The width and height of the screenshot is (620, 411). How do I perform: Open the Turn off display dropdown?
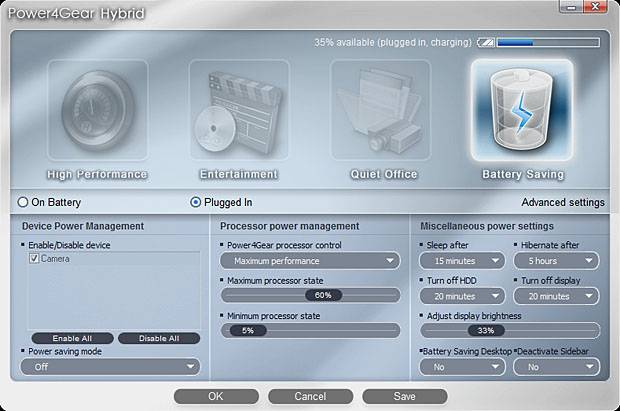(x=556, y=296)
